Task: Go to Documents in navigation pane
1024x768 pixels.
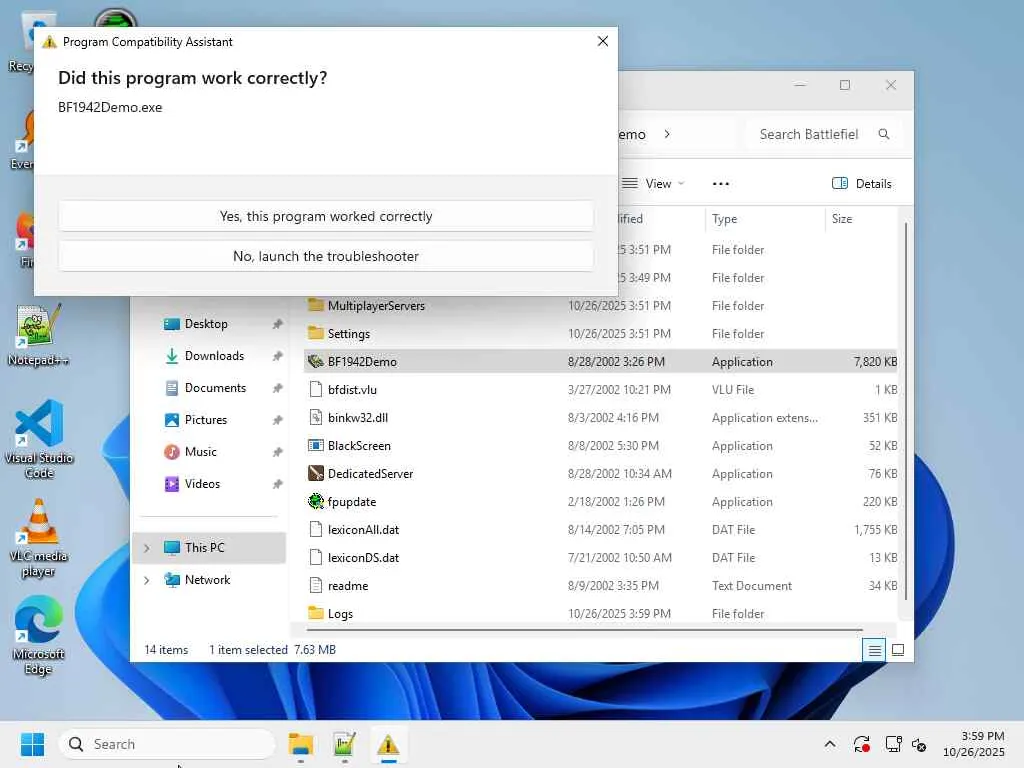Action: click(x=216, y=388)
